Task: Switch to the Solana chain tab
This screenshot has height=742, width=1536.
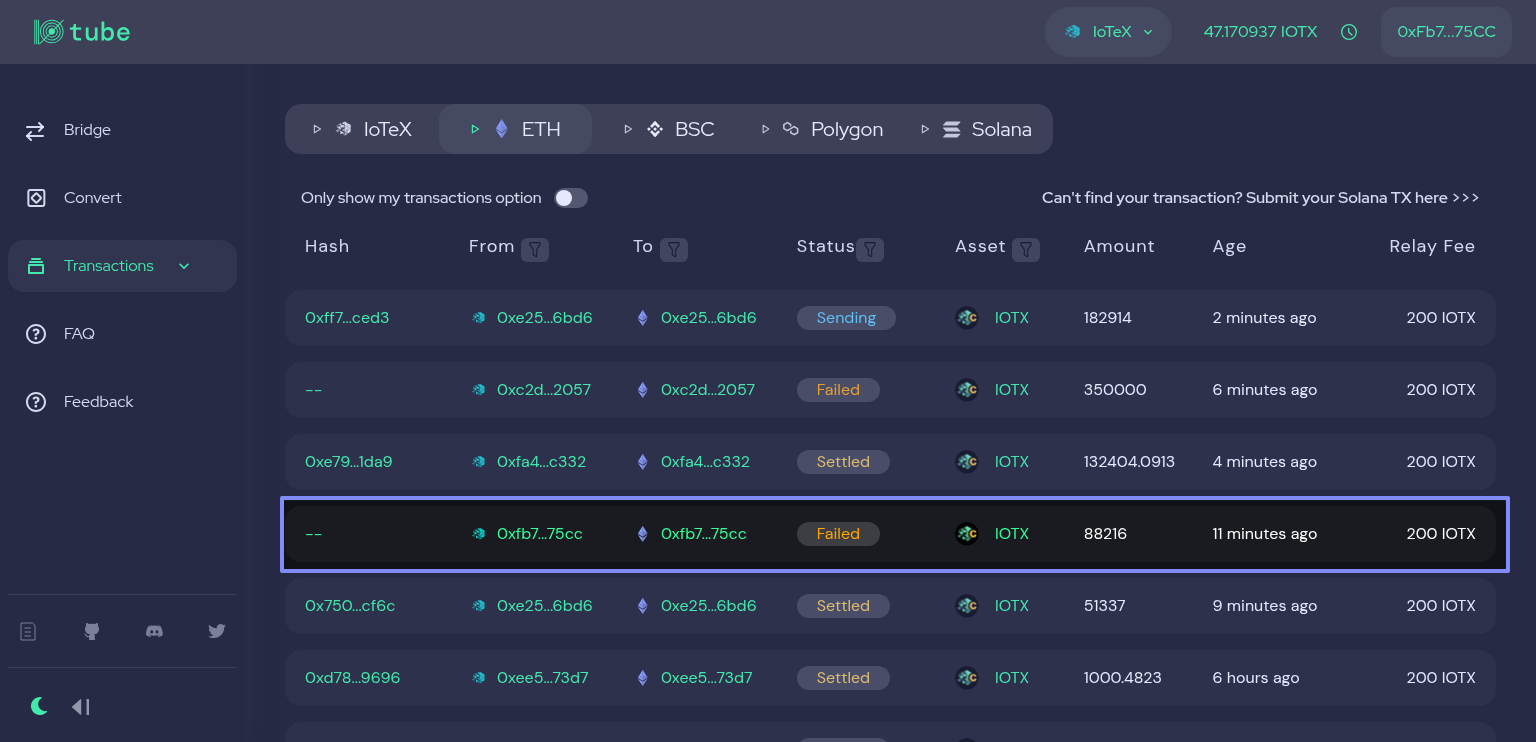Action: click(986, 129)
